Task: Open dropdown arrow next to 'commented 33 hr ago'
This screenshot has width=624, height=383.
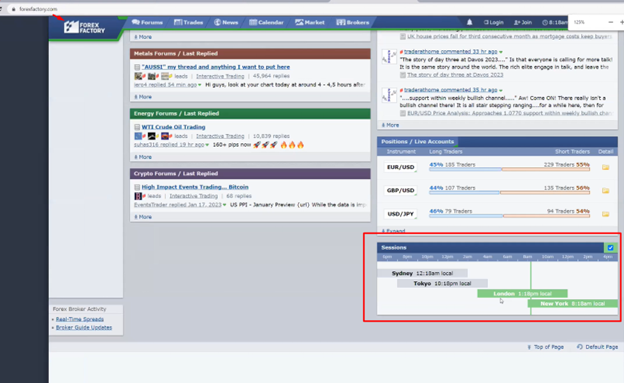Action: coord(501,52)
